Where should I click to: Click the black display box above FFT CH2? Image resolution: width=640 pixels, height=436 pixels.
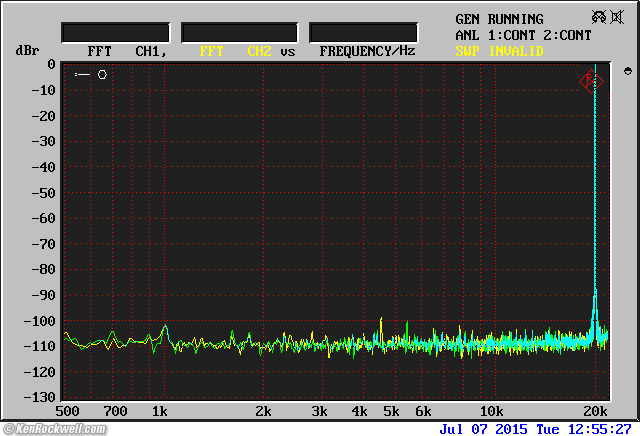[240, 32]
